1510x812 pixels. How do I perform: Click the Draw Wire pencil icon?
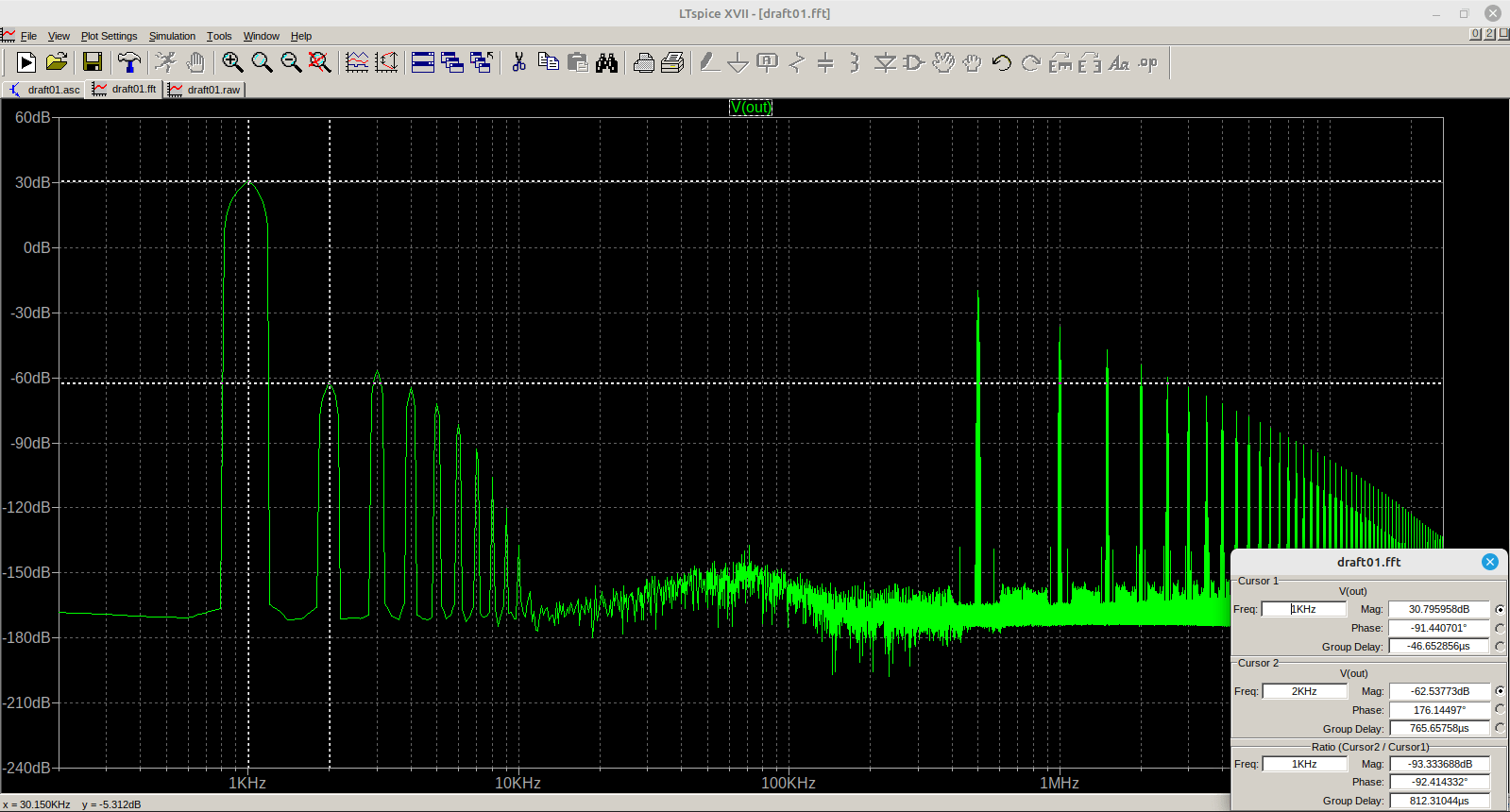coord(709,62)
